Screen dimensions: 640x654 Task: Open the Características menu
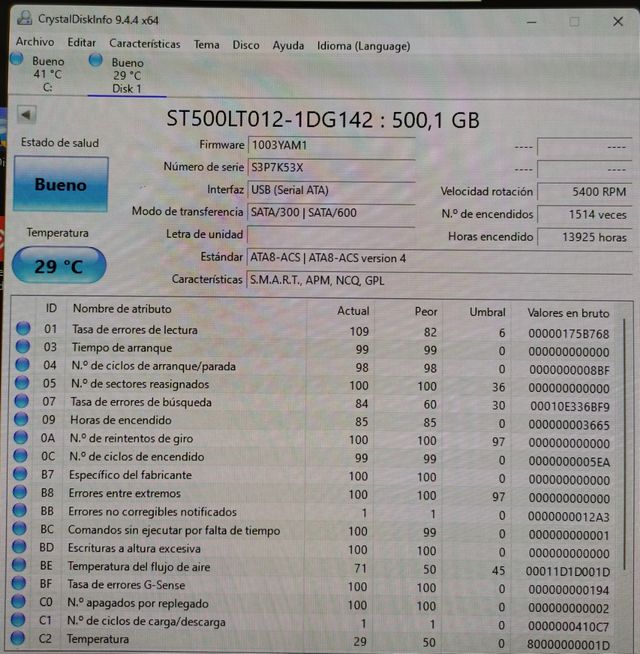click(144, 44)
